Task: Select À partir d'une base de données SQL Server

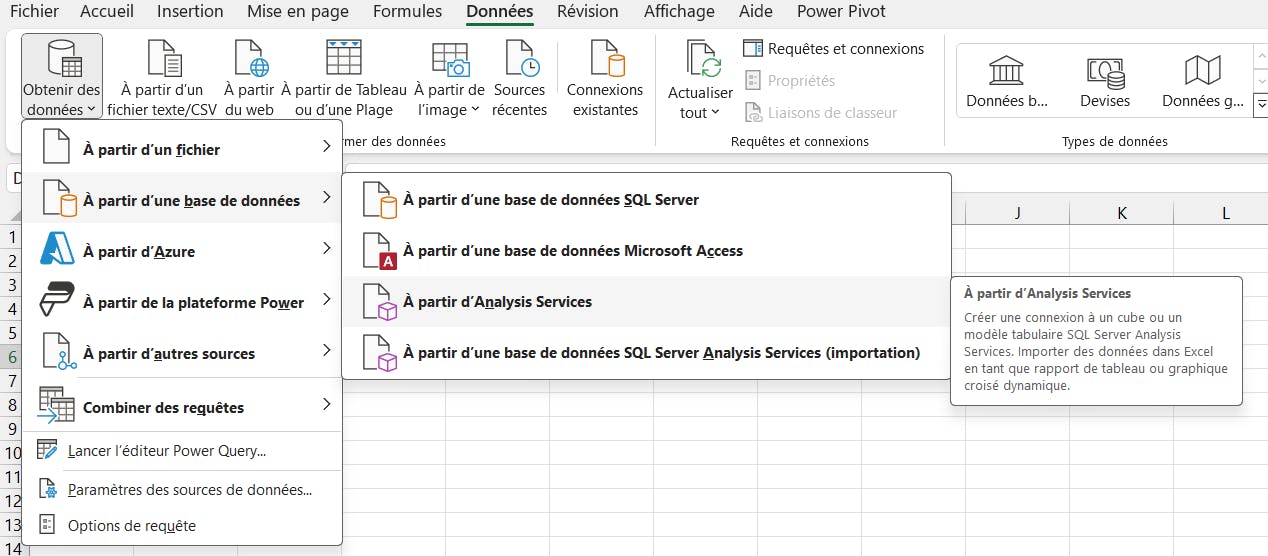Action: point(646,199)
